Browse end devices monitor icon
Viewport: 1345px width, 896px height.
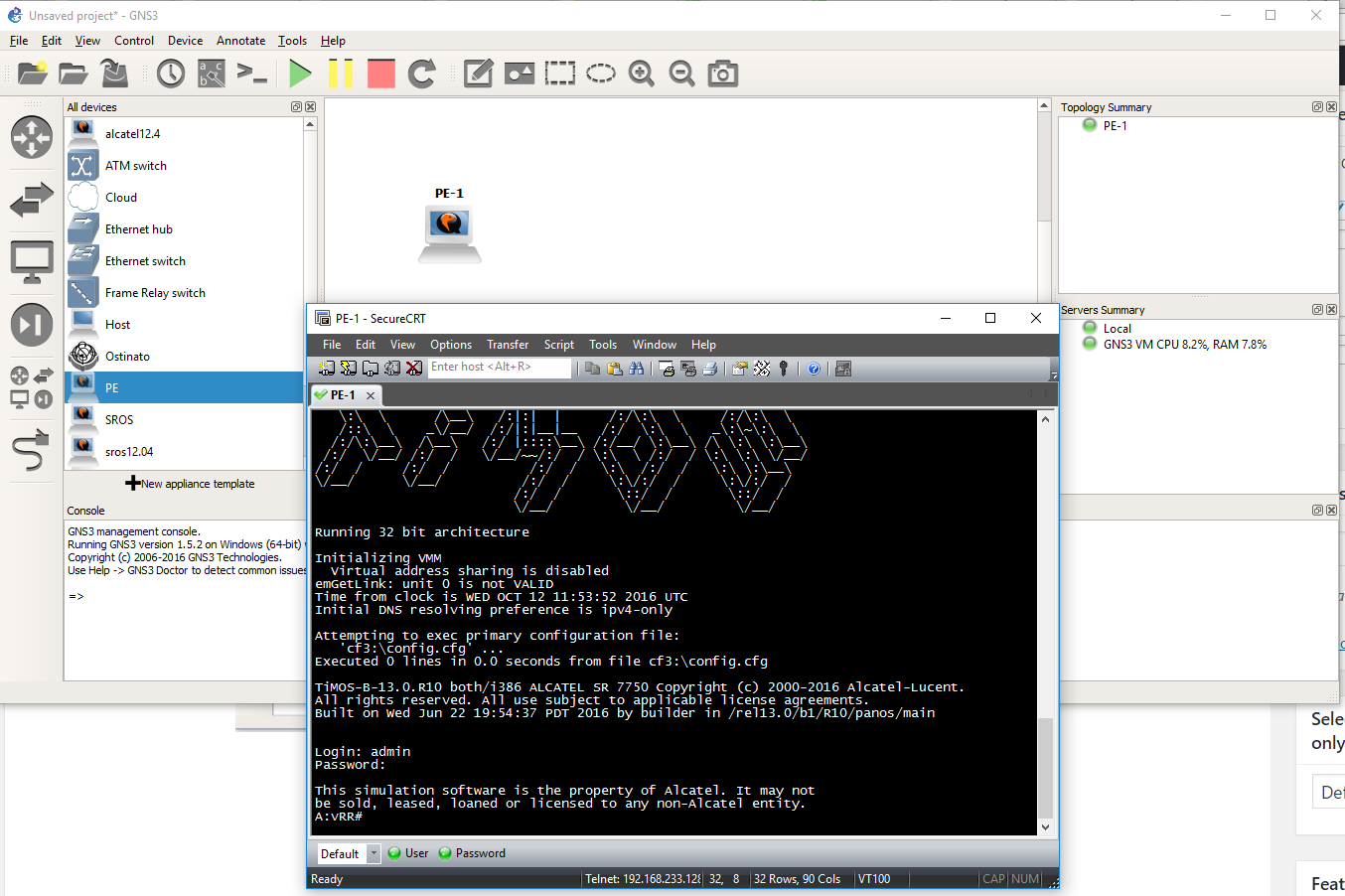tap(32, 262)
